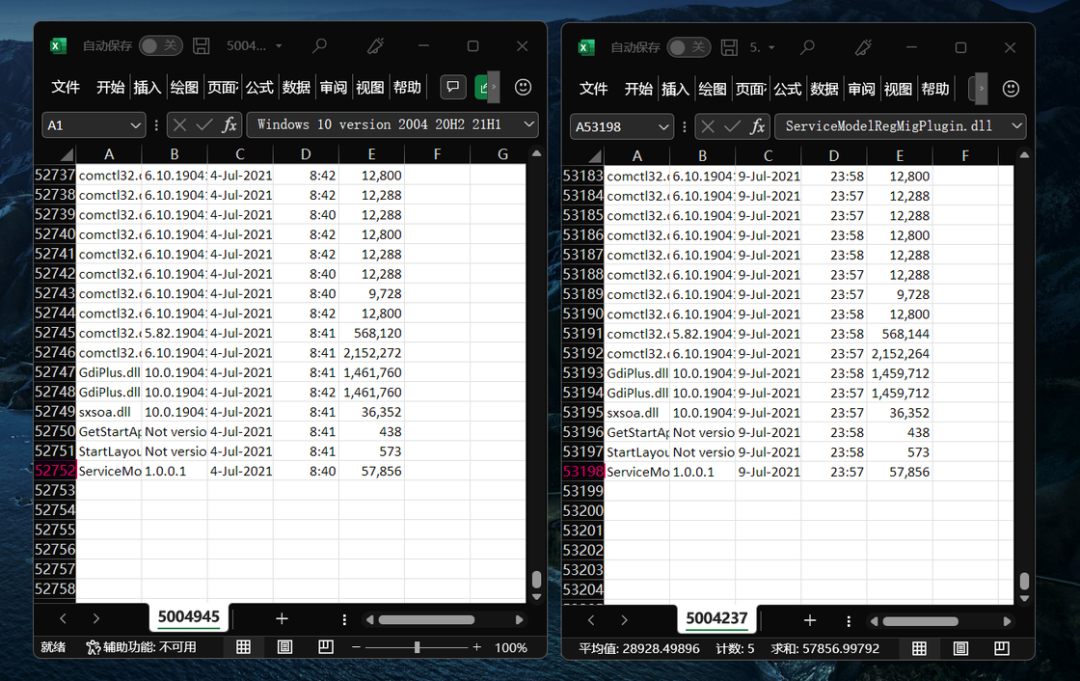
Task: Click the smiley feedback icon in right window
Action: coord(1010,89)
